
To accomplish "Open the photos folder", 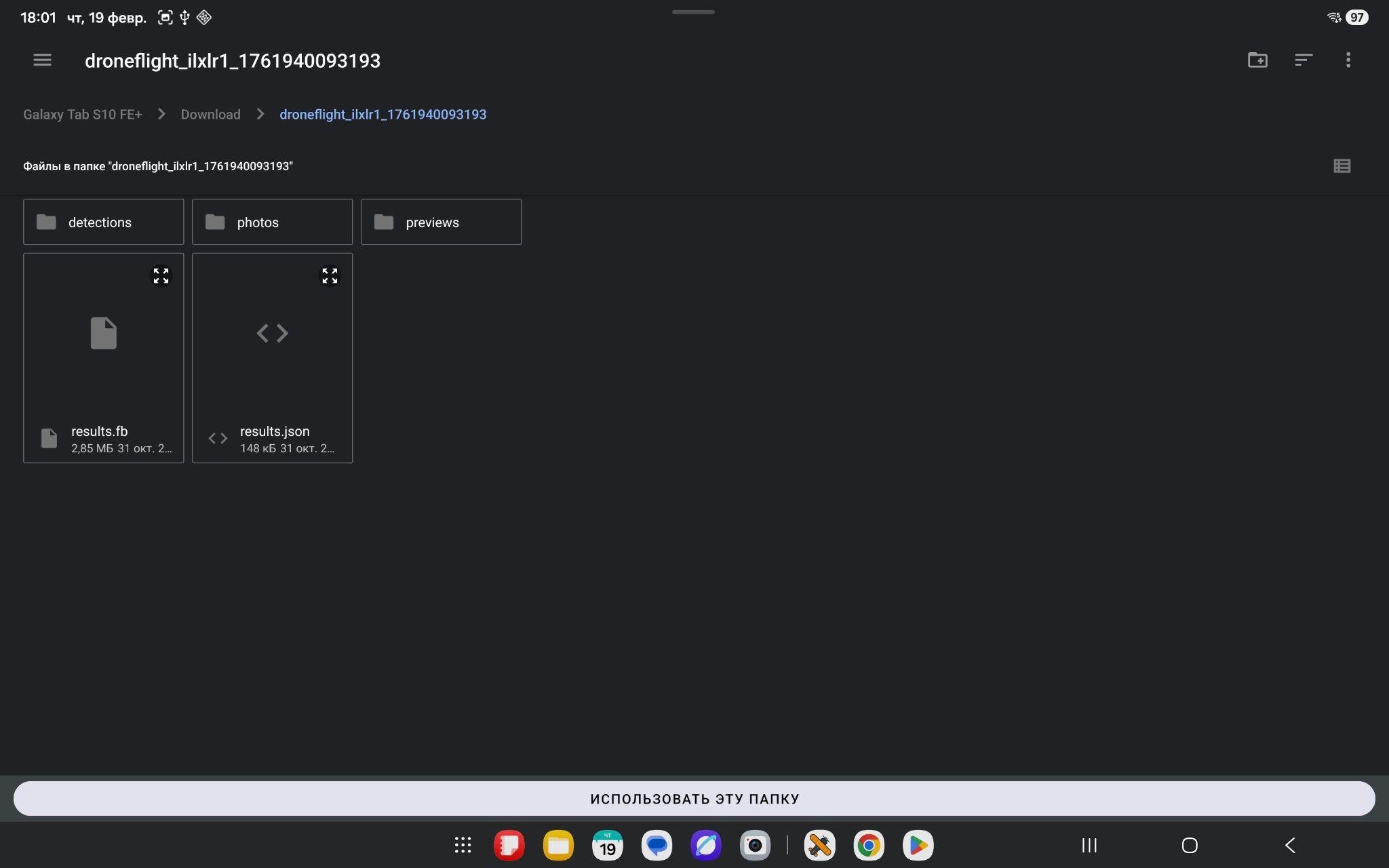I will tap(272, 222).
